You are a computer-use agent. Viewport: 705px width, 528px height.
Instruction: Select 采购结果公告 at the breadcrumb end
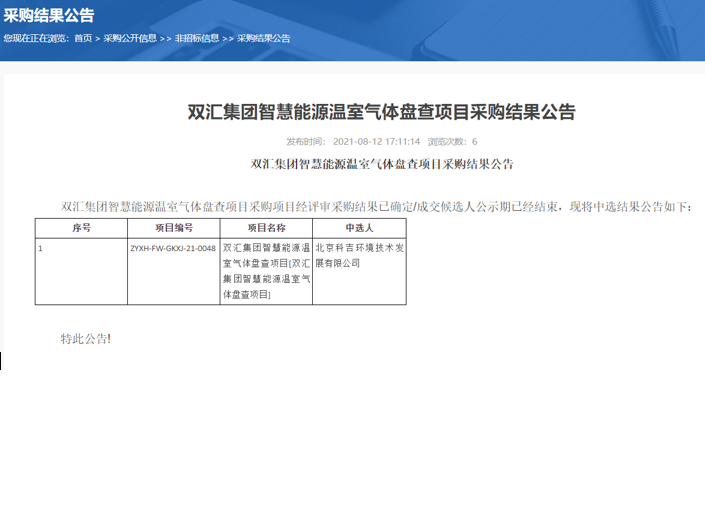pyautogui.click(x=264, y=39)
